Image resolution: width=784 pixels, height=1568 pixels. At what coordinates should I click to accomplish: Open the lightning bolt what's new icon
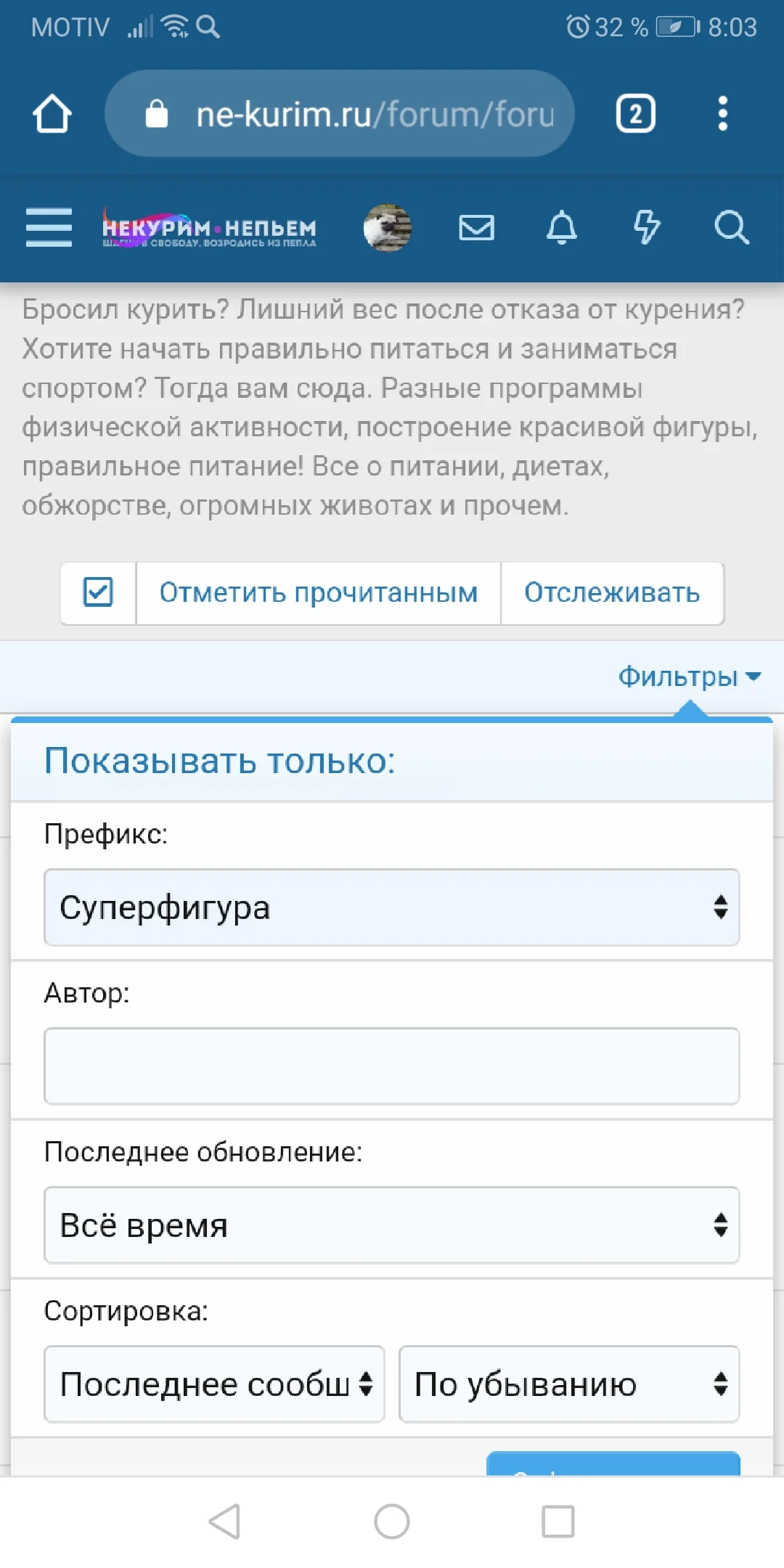[646, 228]
